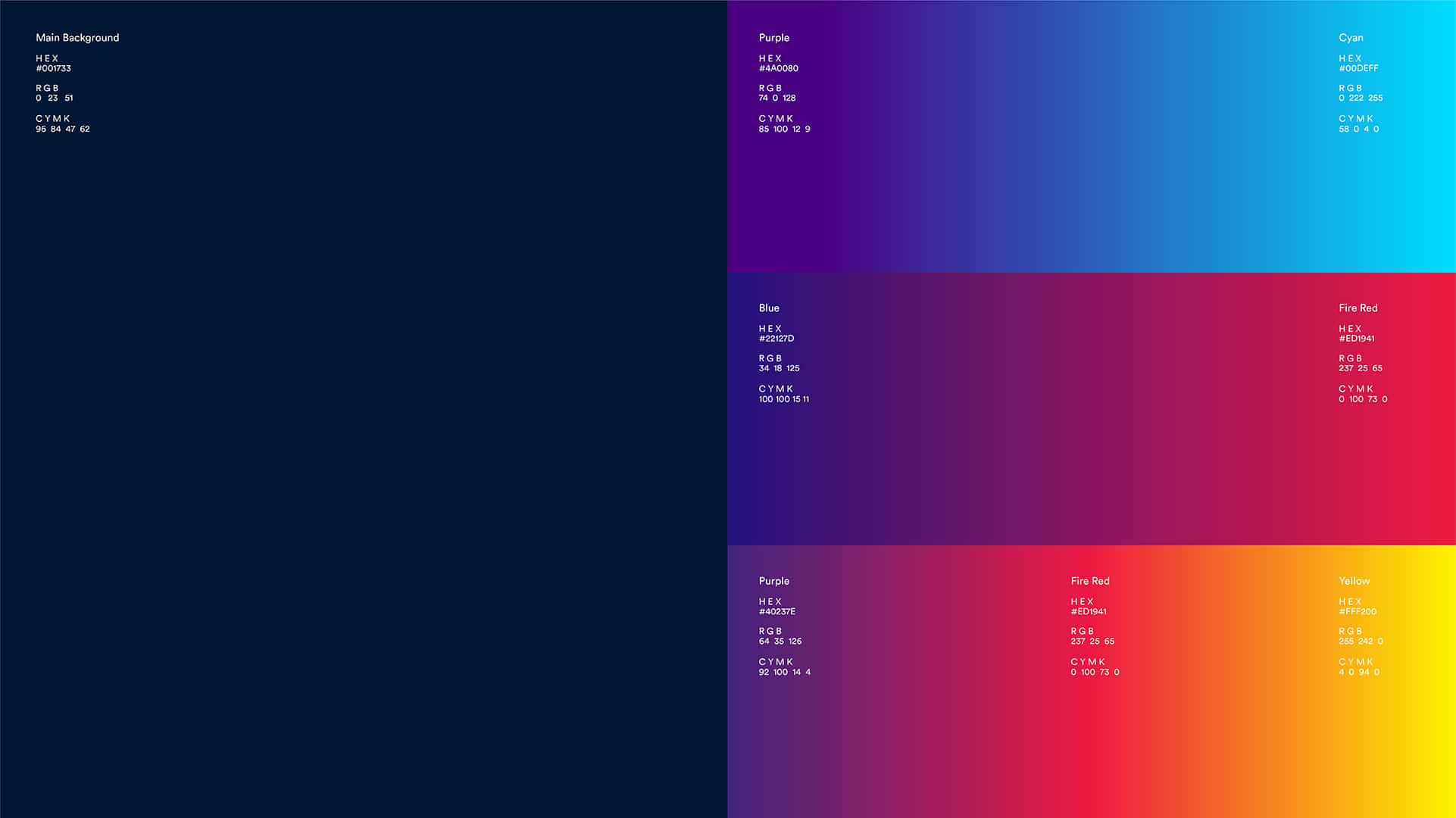Click the HEX label above #40237E
Screen dimensions: 1456x818
click(770, 601)
